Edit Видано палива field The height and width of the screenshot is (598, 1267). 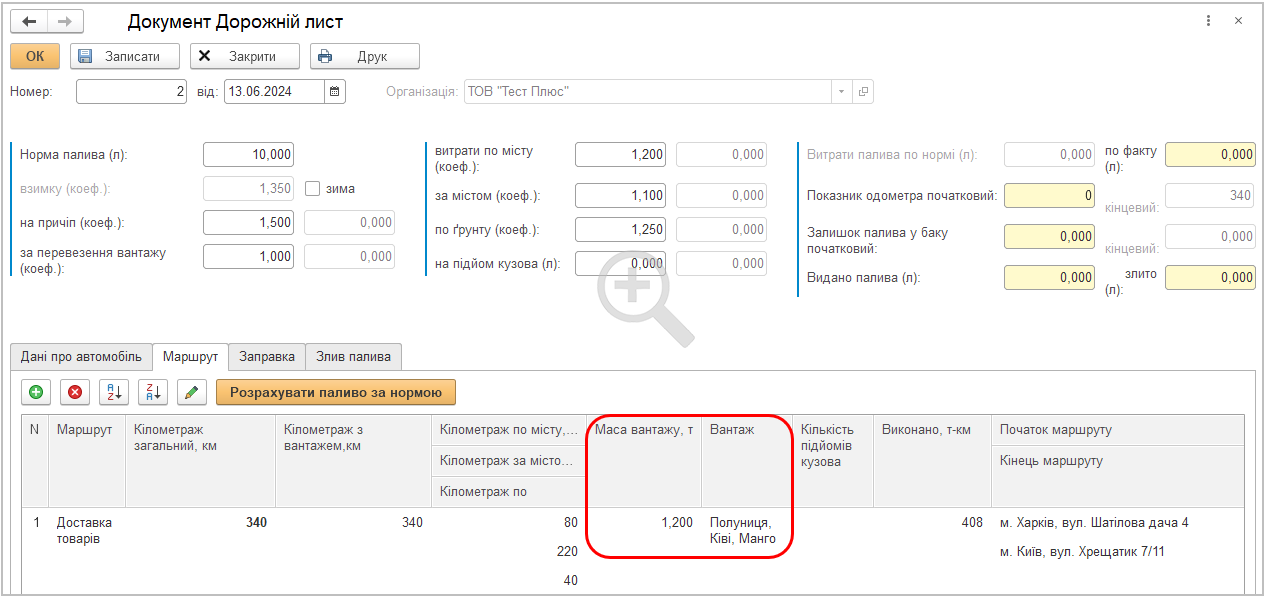1050,278
